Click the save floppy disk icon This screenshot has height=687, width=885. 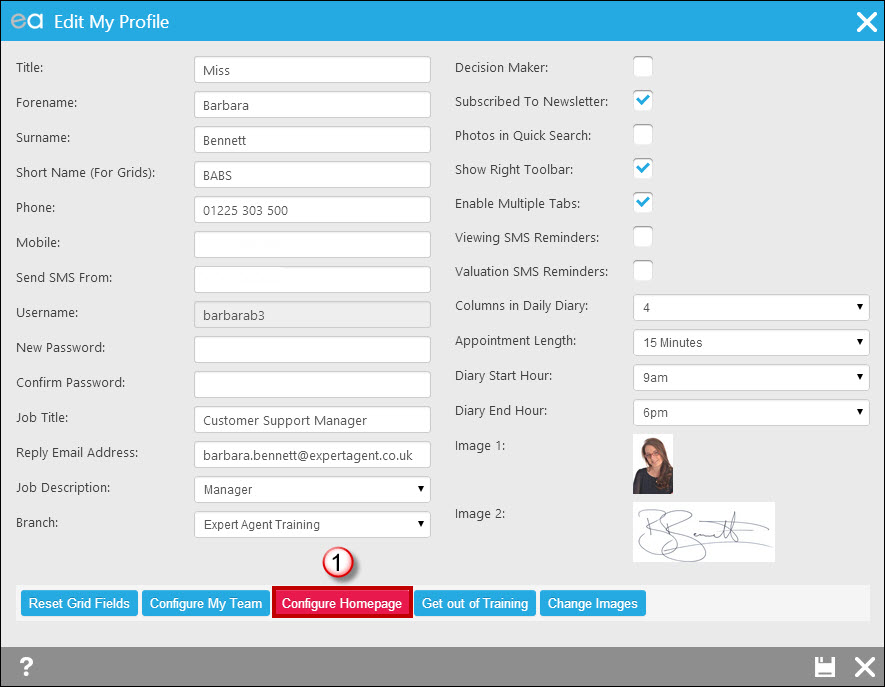(825, 667)
